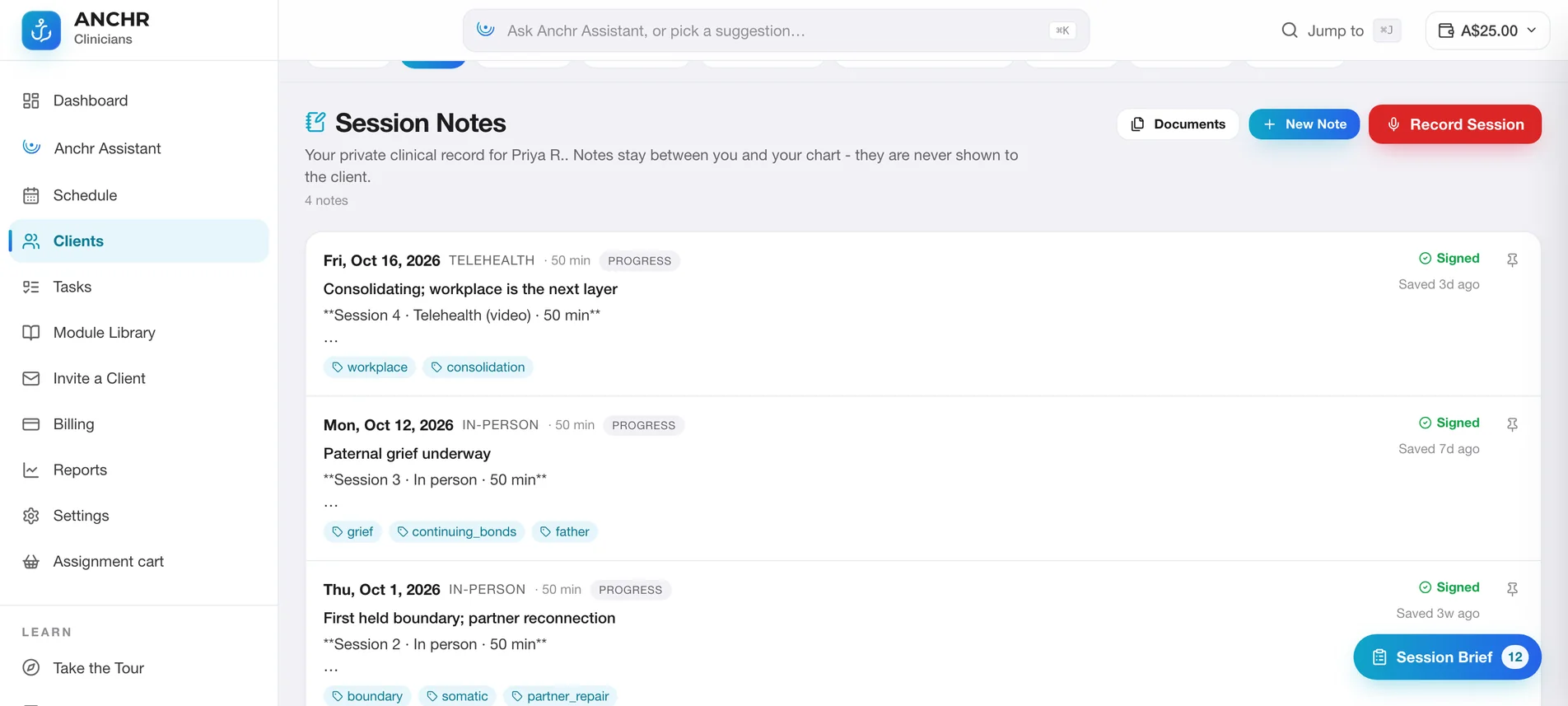Image resolution: width=1568 pixels, height=706 pixels.
Task: Click the grief tag
Action: coord(352,532)
